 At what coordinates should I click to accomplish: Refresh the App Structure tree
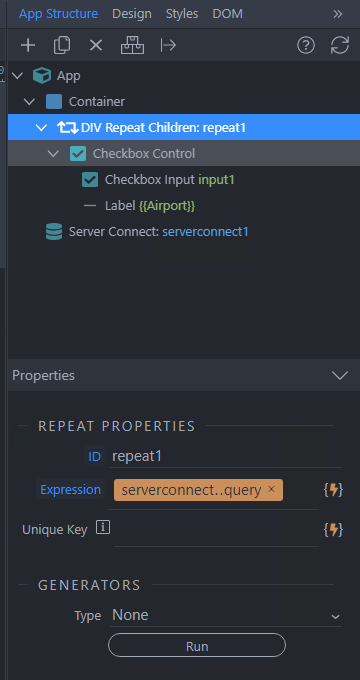pos(340,45)
